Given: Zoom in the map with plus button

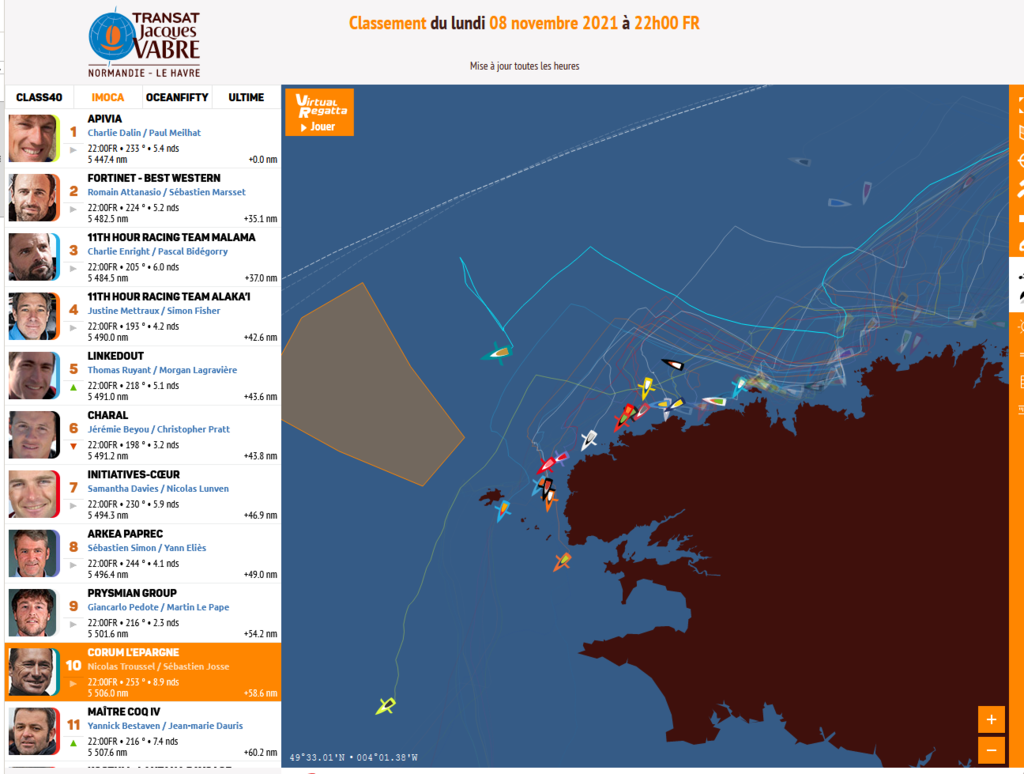Looking at the screenshot, I should tap(991, 720).
